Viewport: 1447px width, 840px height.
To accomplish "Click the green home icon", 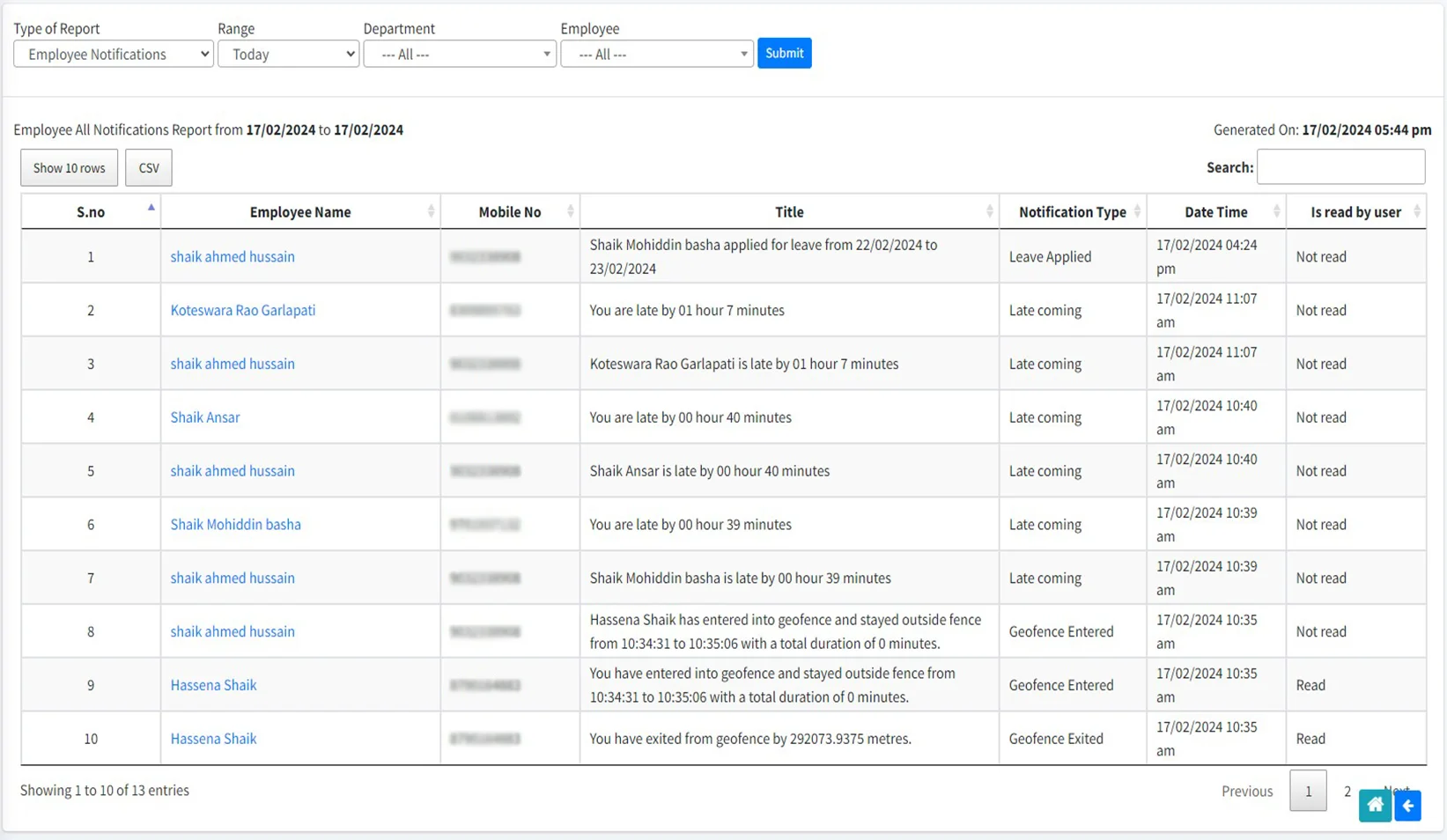I will click(x=1375, y=805).
